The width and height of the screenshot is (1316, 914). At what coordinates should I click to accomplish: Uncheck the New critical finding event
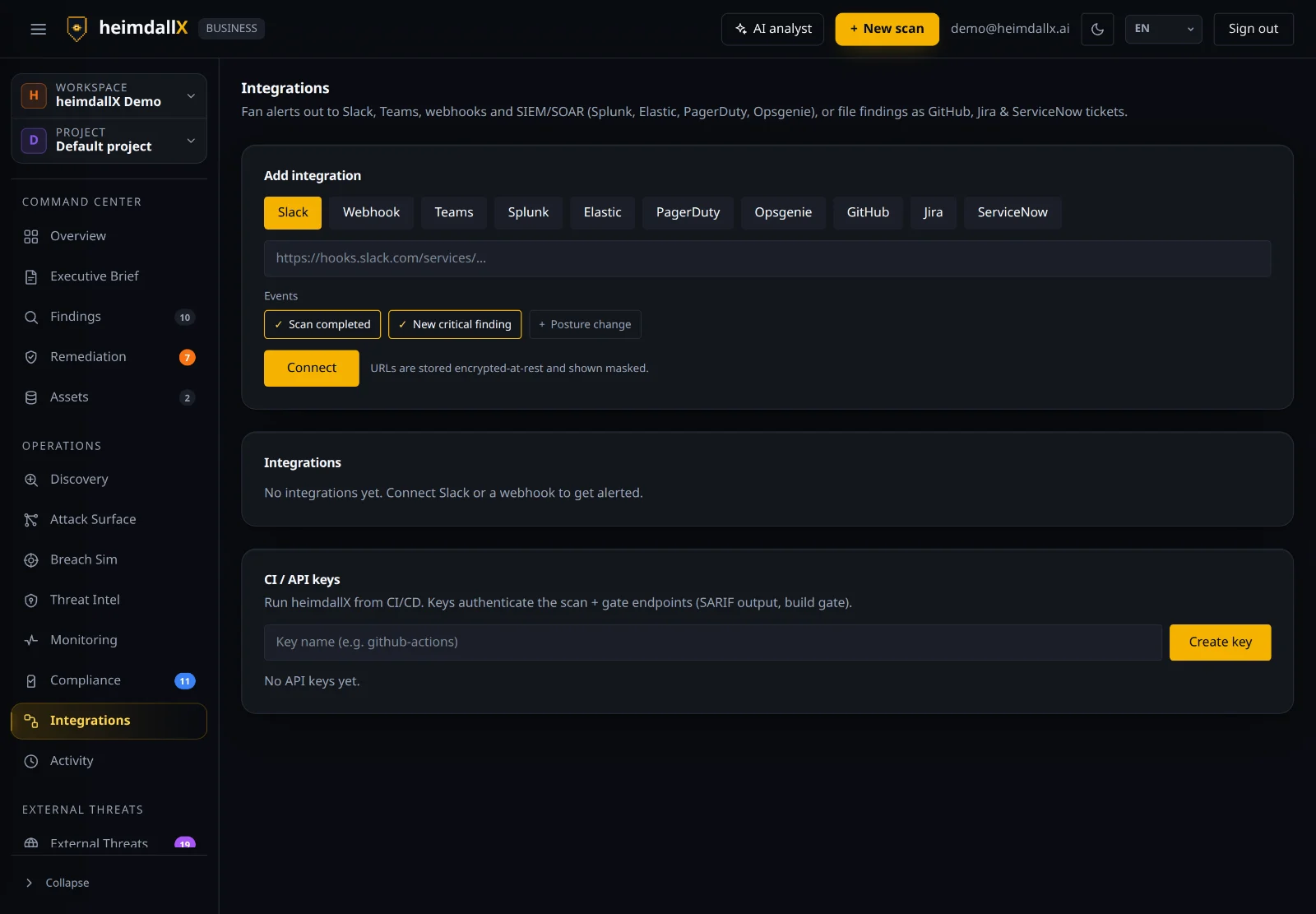tap(455, 324)
